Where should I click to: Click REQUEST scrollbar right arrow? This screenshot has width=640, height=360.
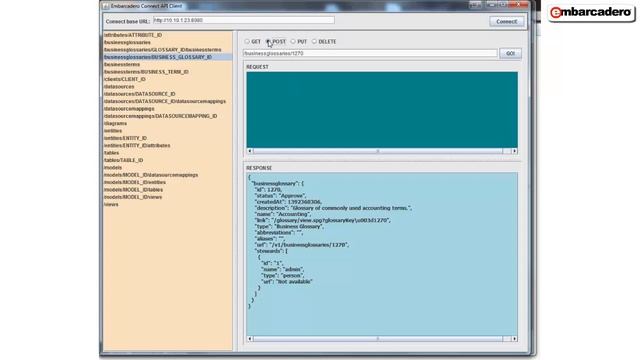[x=514, y=151]
